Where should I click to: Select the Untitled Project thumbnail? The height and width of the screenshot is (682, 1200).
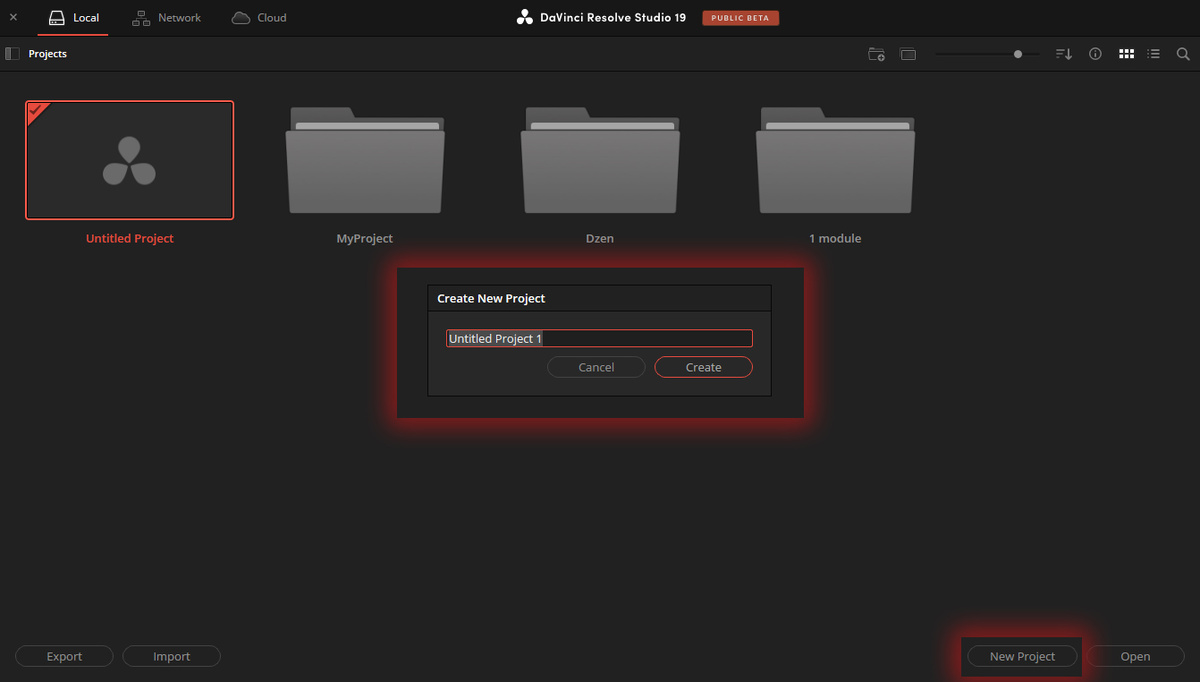tap(130, 160)
